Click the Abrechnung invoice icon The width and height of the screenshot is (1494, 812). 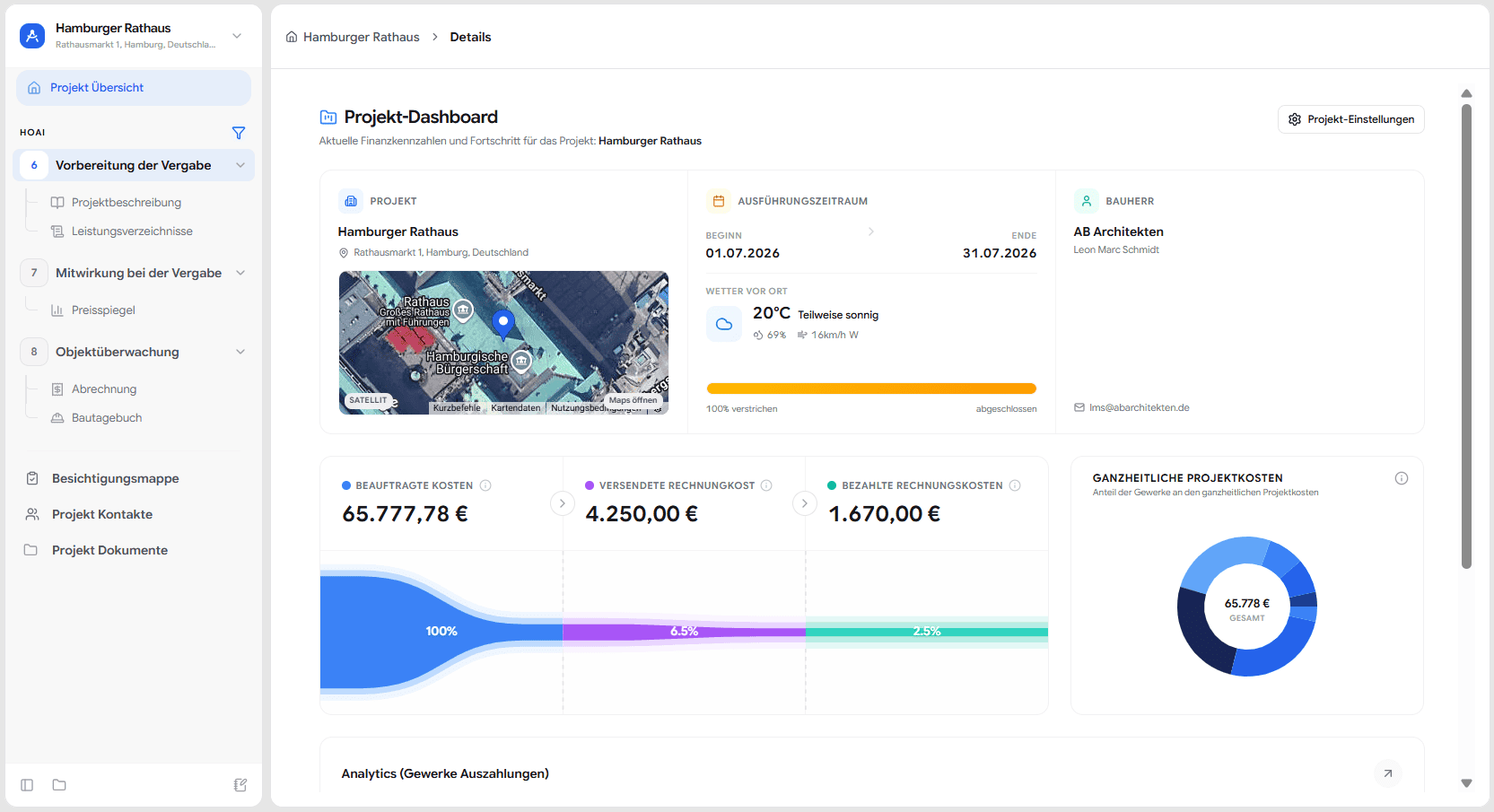click(x=57, y=389)
